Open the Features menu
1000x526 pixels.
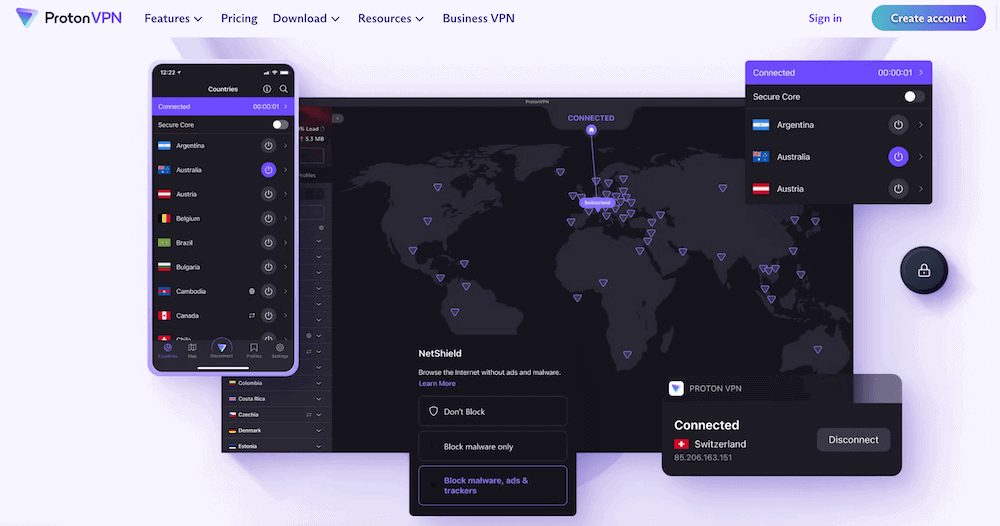(x=173, y=18)
